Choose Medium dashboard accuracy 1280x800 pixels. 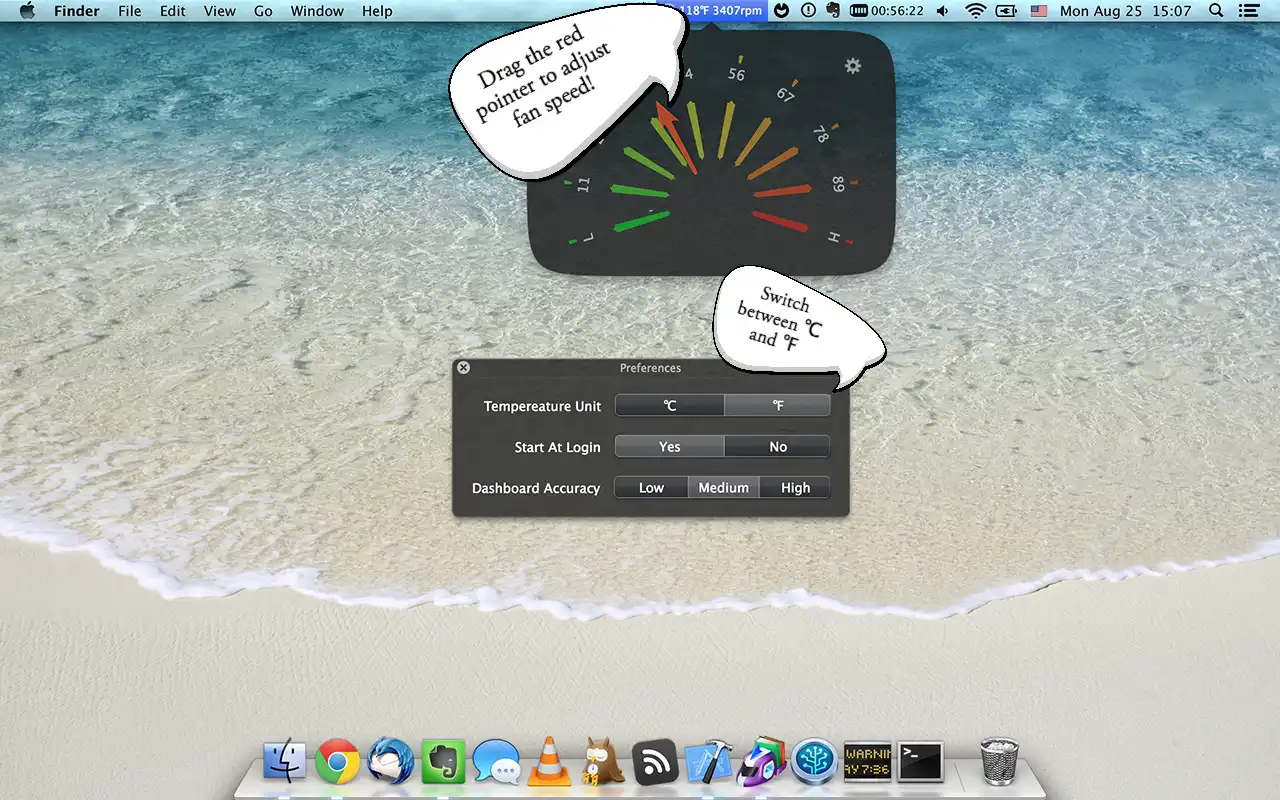(723, 487)
